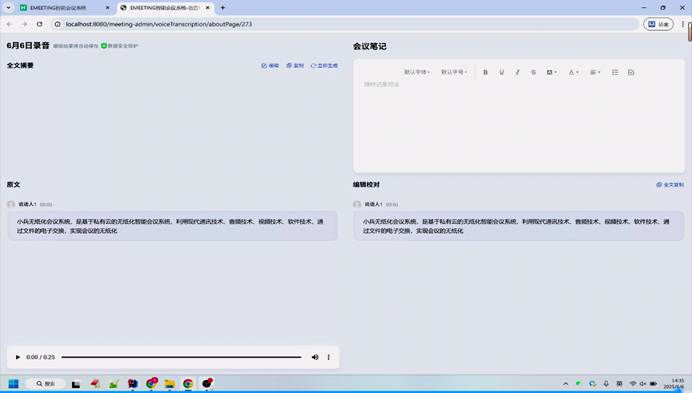Open the browser three-dot menu
This screenshot has height=393, width=692.
[x=683, y=24]
